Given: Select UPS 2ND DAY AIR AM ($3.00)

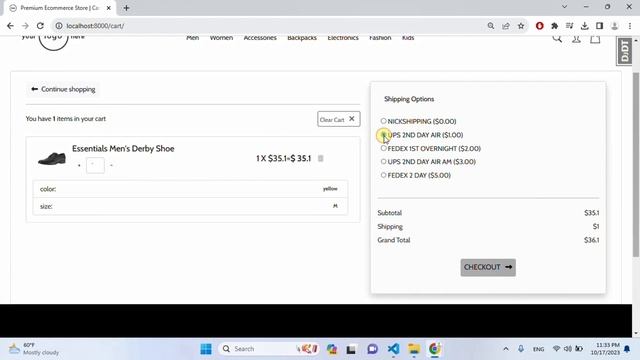Looking at the screenshot, I should pos(383,162).
